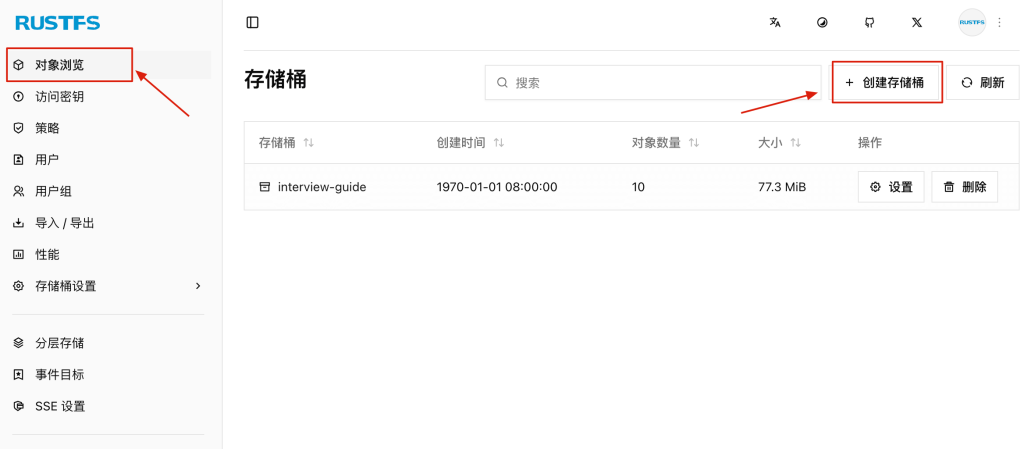Click the 创建存储桶 button
Viewport: 1024px width, 449px height.
[x=887, y=83]
